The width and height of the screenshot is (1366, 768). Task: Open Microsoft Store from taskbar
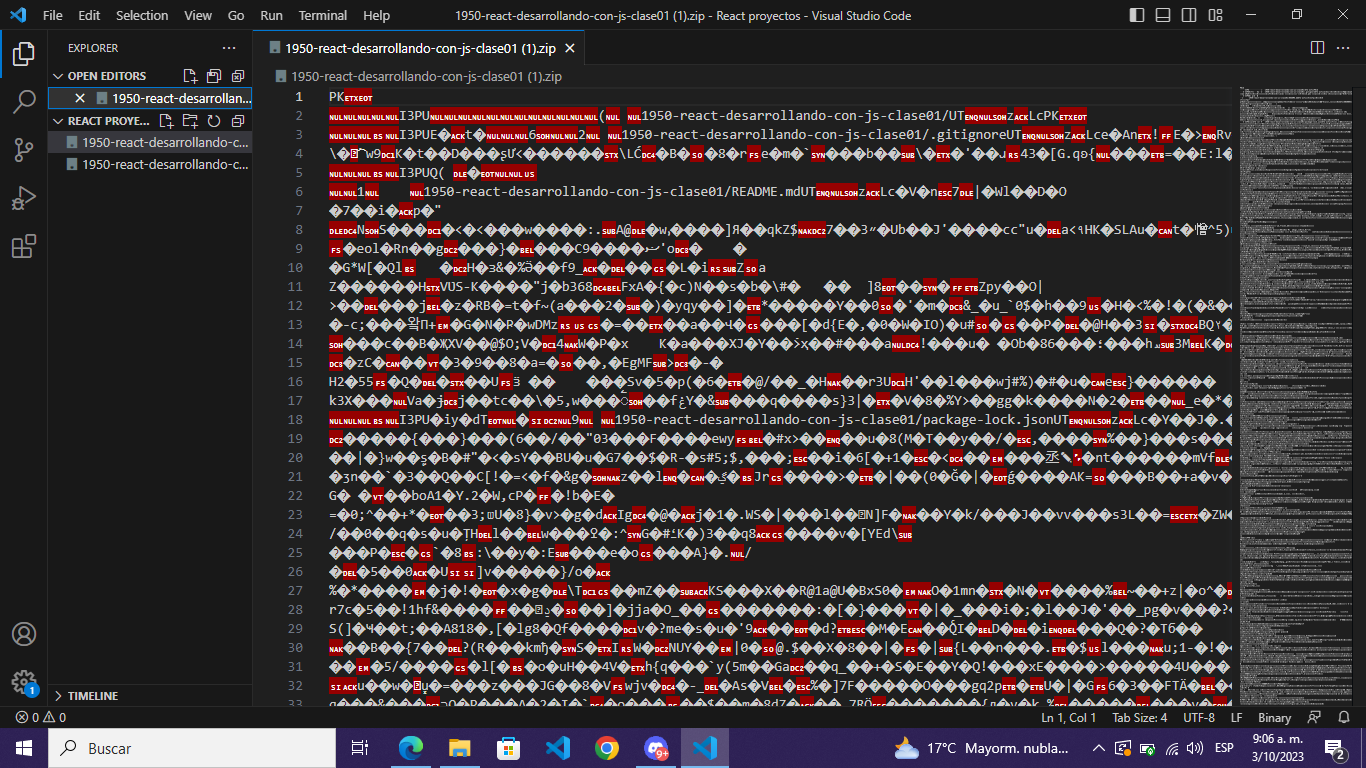tap(509, 748)
